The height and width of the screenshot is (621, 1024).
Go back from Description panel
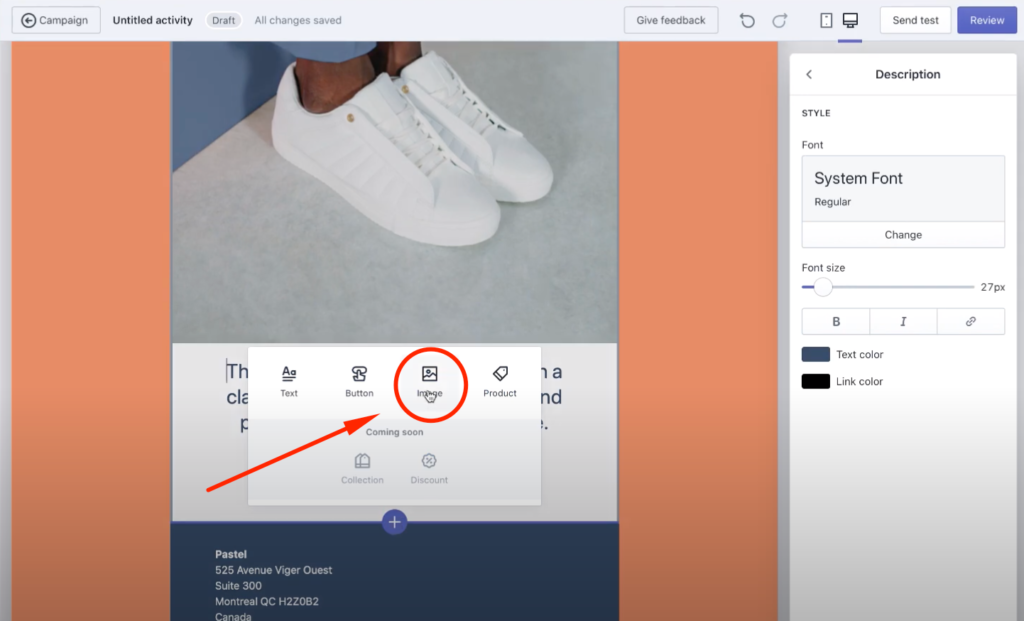point(809,74)
